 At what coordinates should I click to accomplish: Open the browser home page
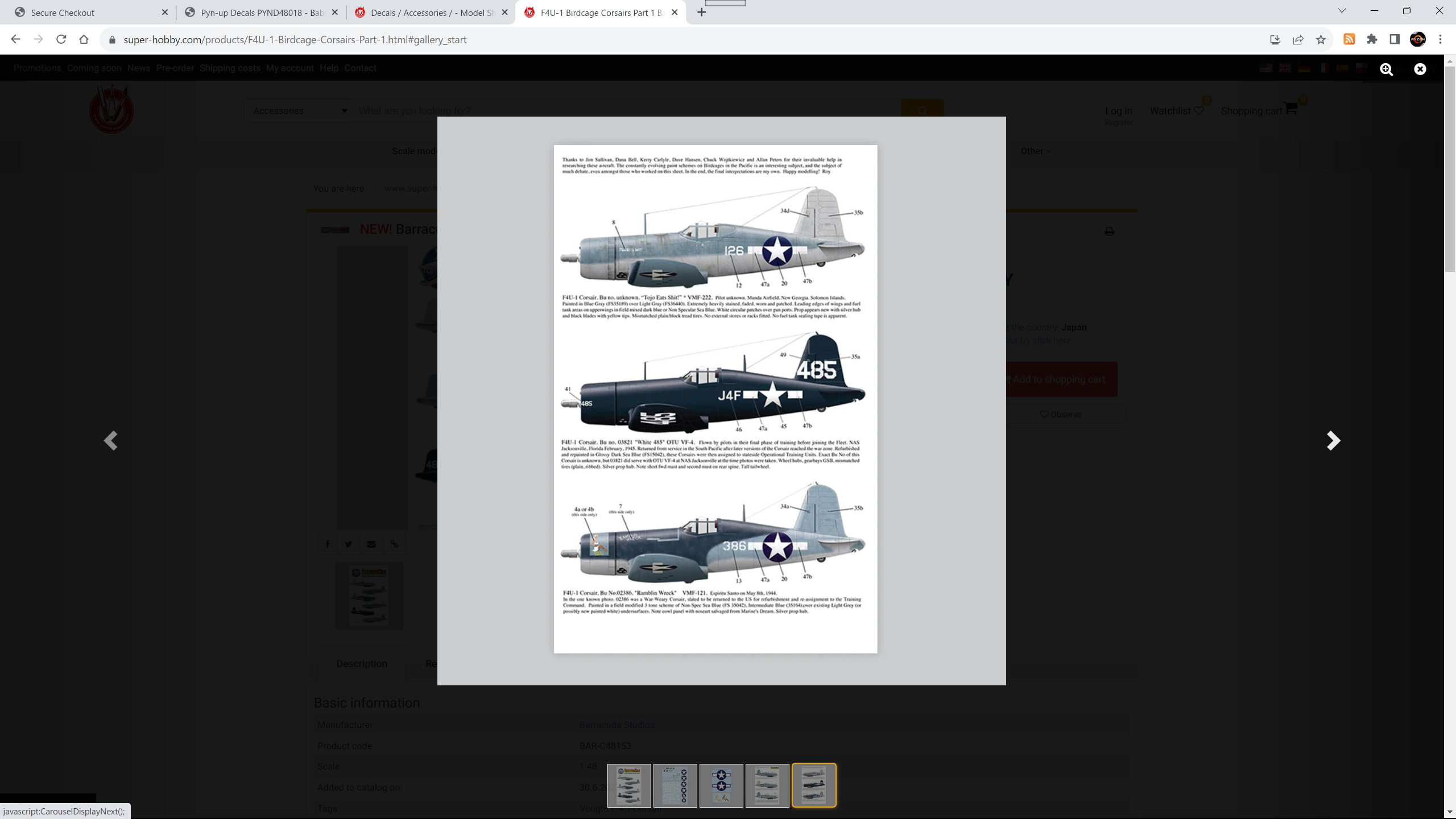(84, 39)
